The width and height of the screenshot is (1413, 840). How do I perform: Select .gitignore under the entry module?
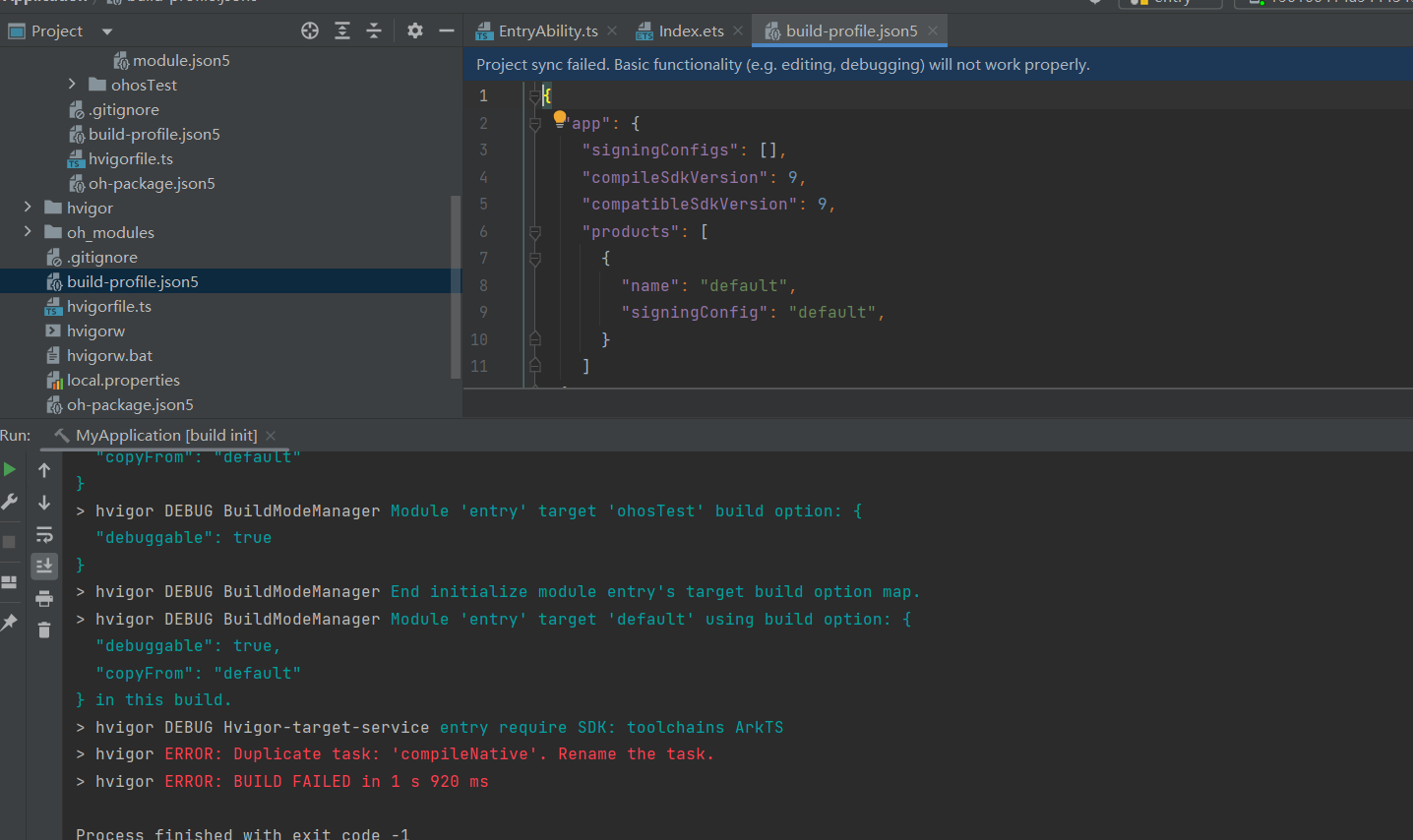pyautogui.click(x=123, y=109)
